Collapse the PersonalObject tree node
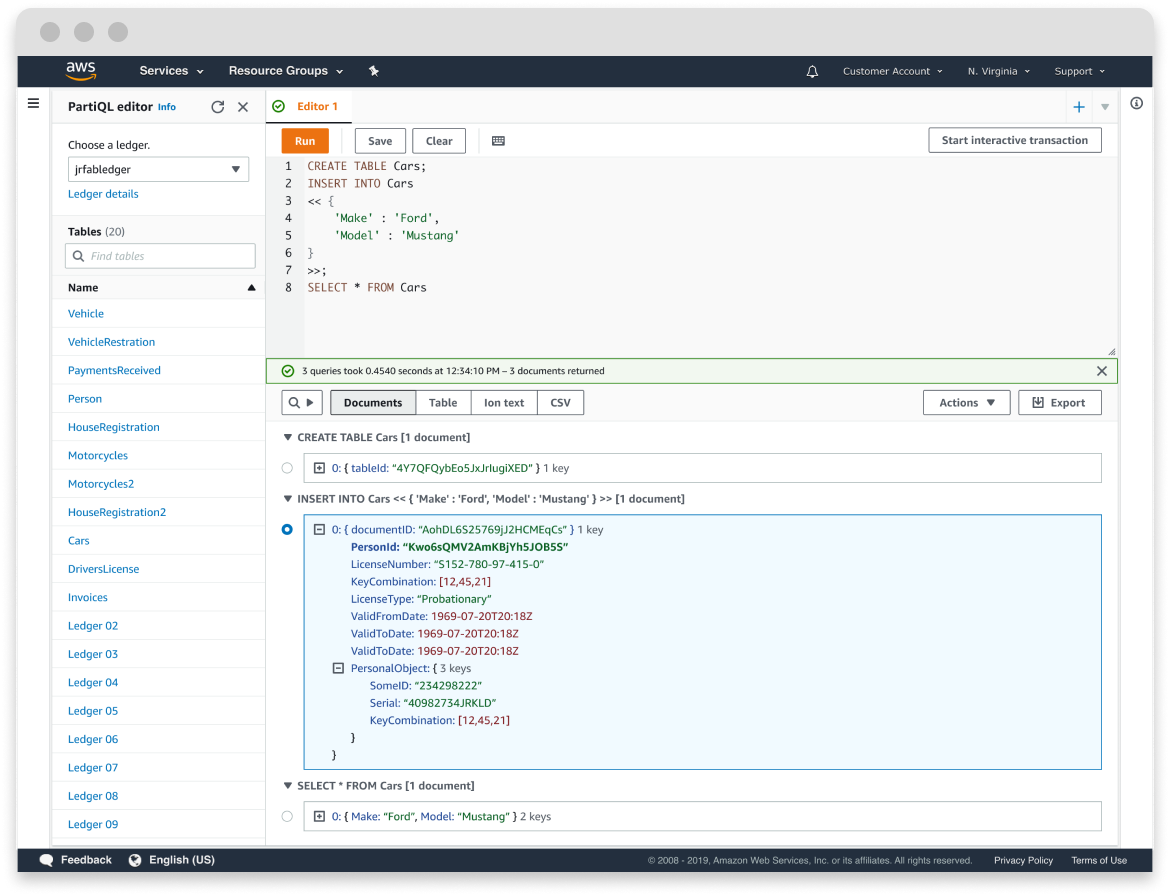The height and width of the screenshot is (896, 1170). [x=338, y=668]
